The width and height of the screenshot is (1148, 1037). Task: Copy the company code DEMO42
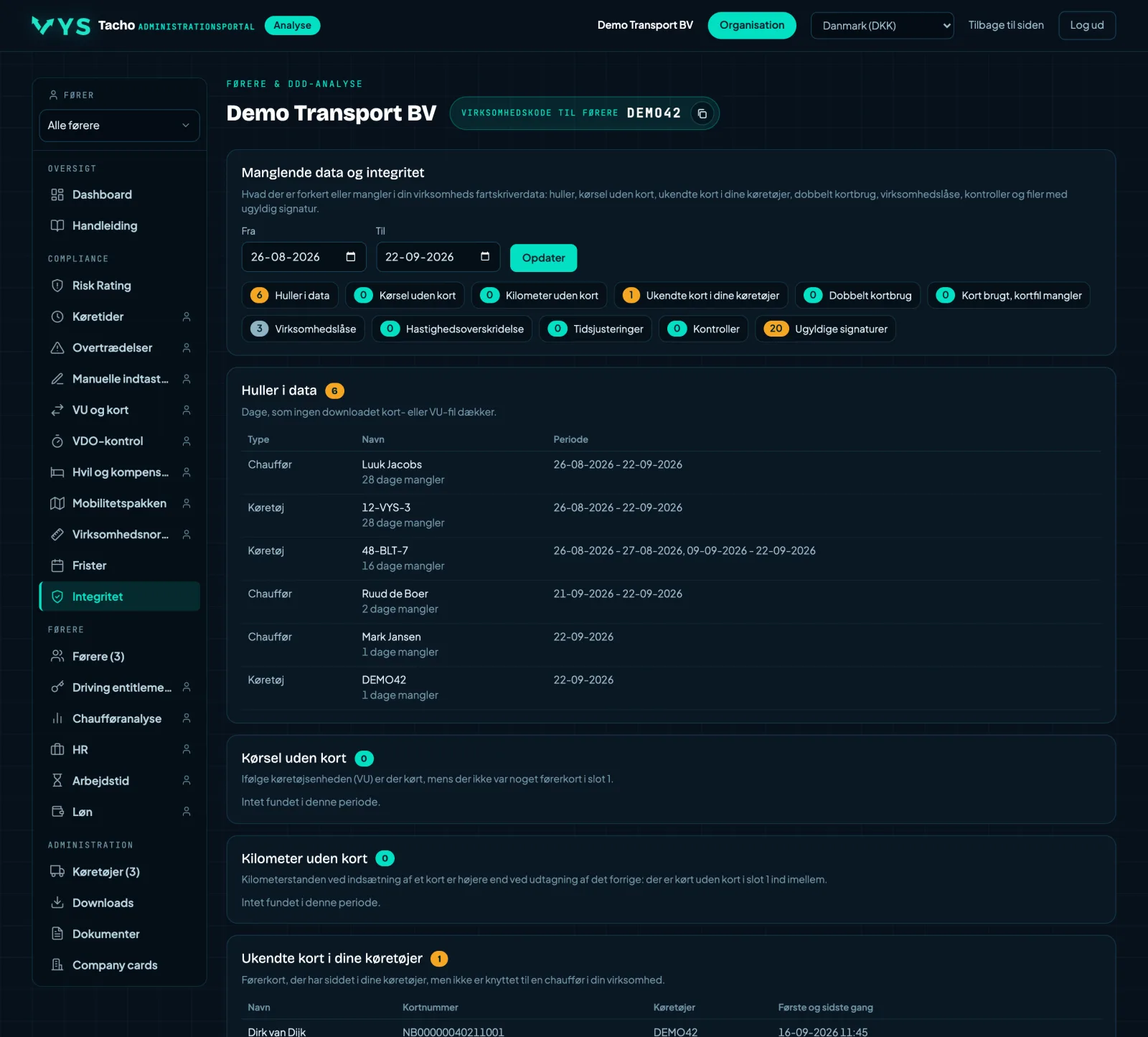(x=702, y=113)
